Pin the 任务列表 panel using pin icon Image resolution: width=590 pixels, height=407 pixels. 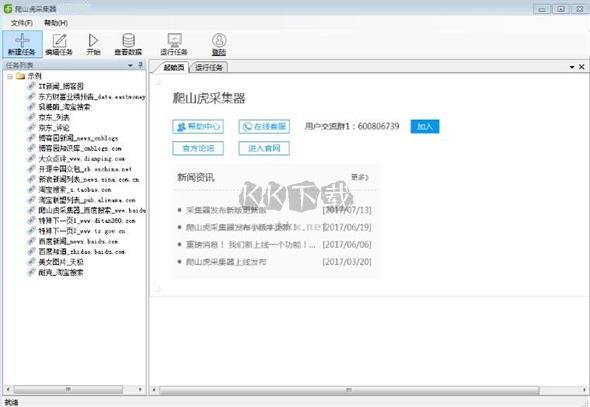pyautogui.click(x=140, y=65)
